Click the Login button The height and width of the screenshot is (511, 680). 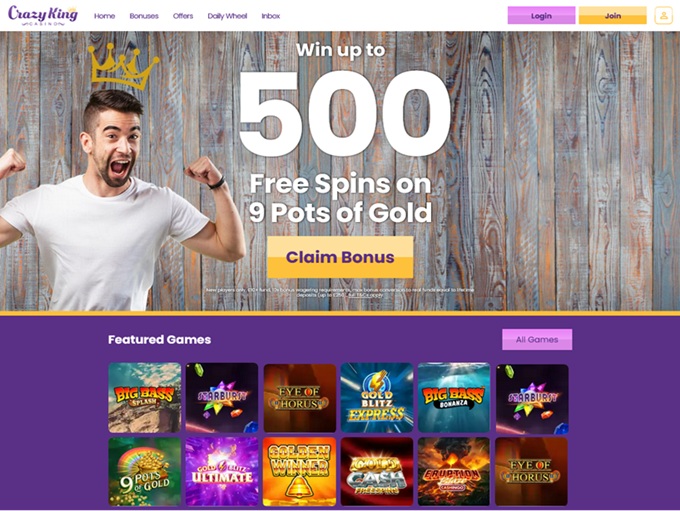tap(541, 16)
